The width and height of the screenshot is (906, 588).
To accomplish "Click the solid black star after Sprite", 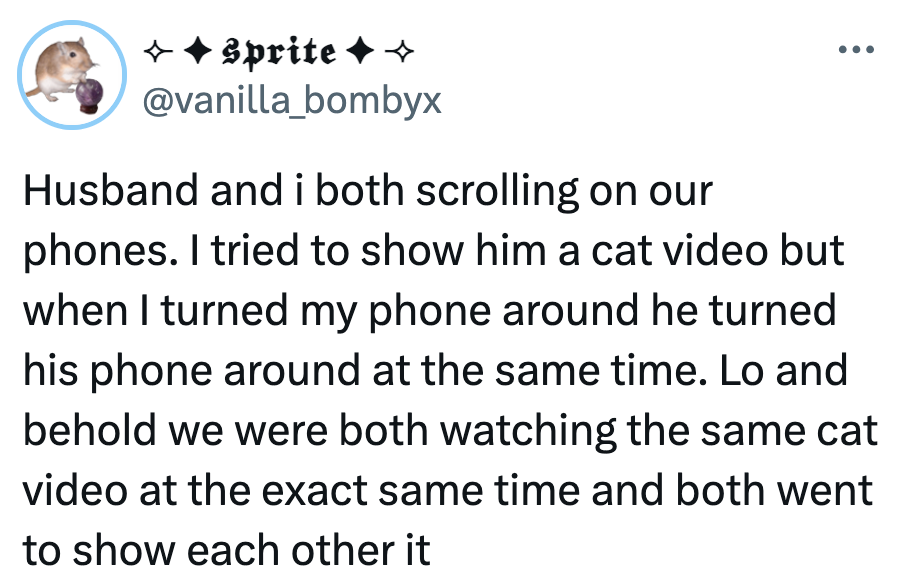I will click(362, 50).
